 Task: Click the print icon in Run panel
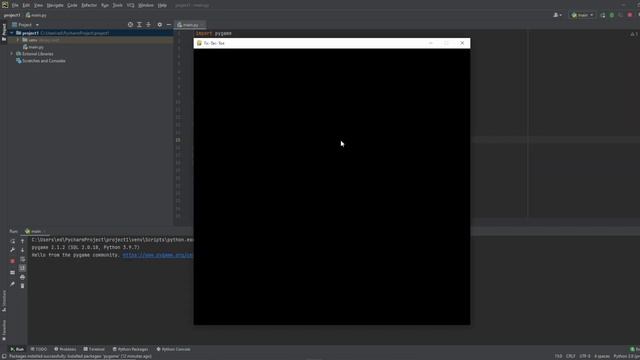point(22,277)
